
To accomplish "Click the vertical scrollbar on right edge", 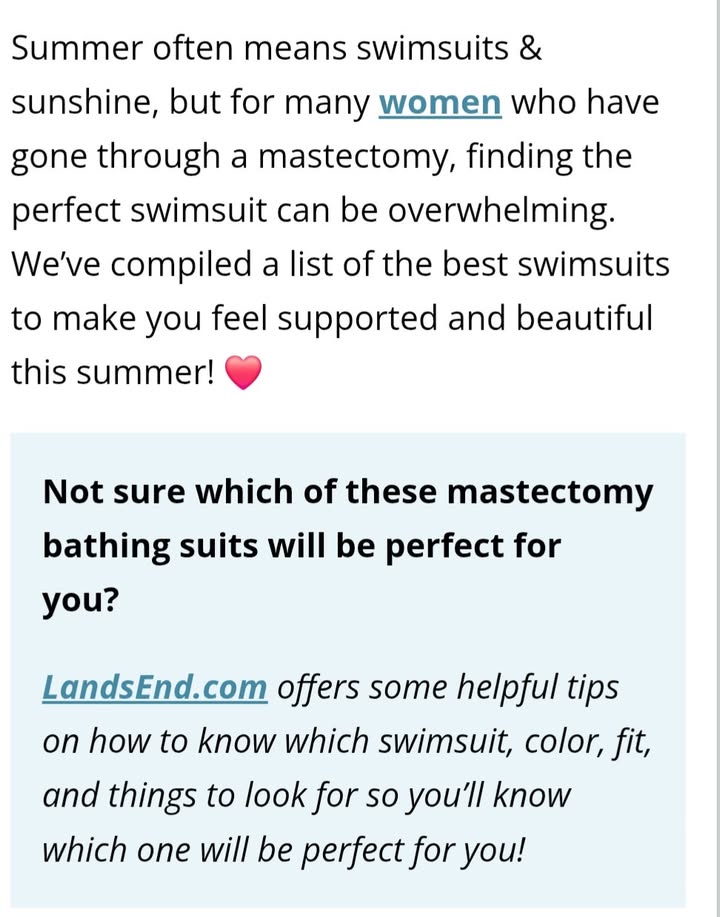I will pos(716,458).
